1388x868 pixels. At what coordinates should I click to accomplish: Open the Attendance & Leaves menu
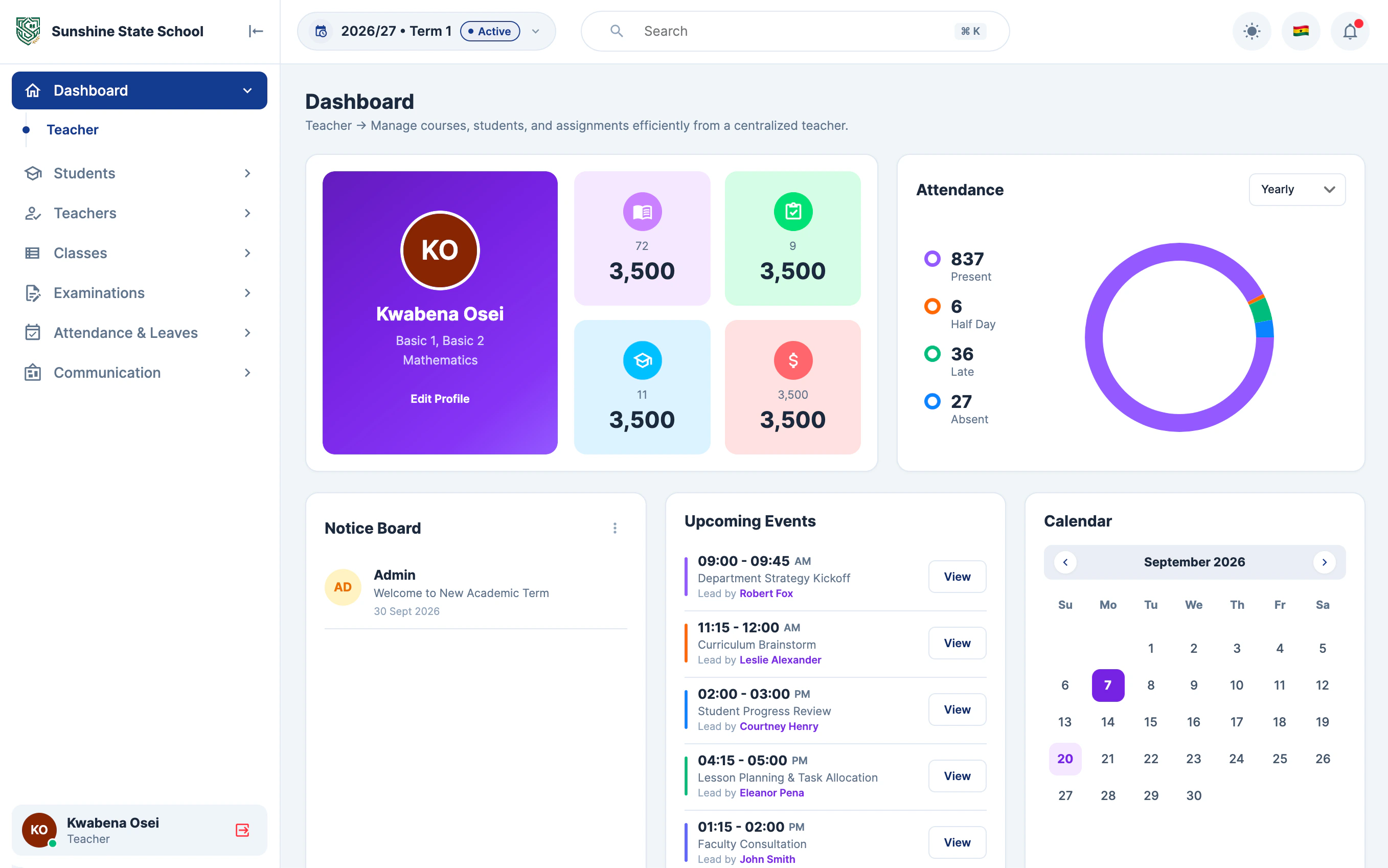pos(140,333)
